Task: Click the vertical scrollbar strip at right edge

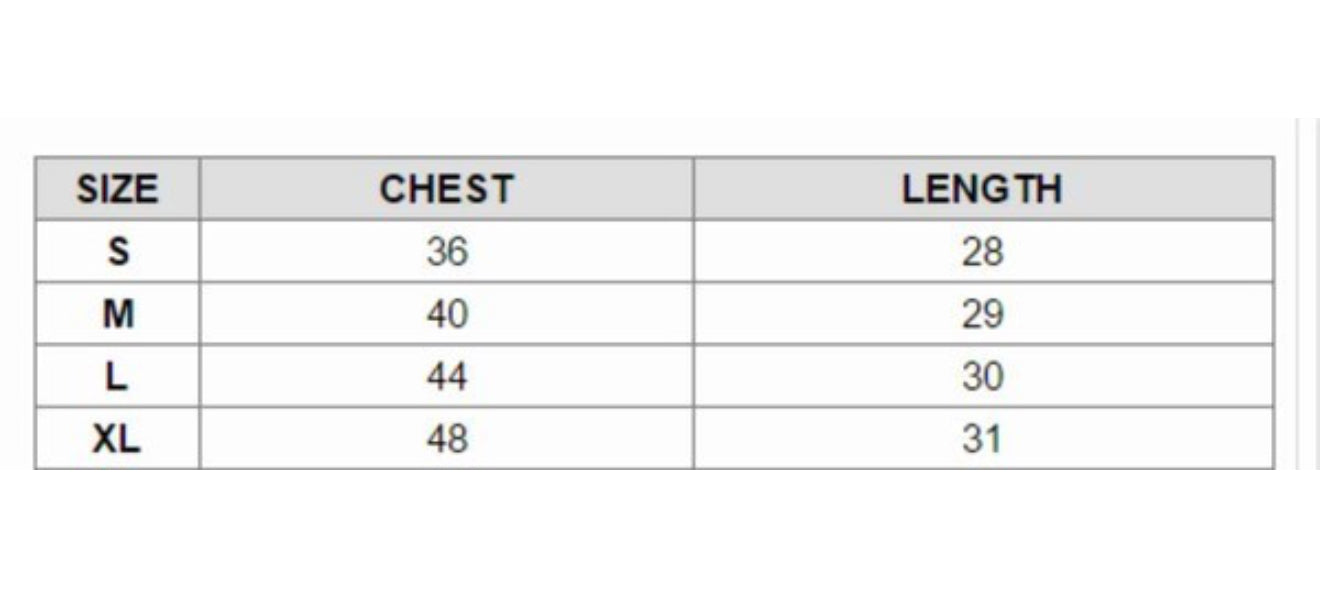Action: (x=1309, y=300)
